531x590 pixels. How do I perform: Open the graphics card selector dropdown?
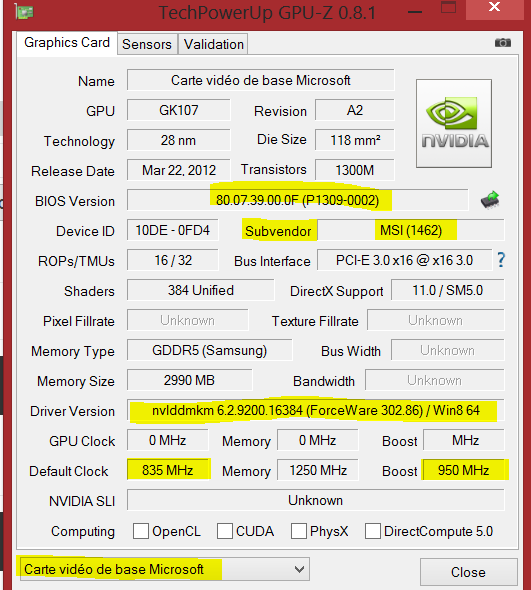(x=164, y=569)
